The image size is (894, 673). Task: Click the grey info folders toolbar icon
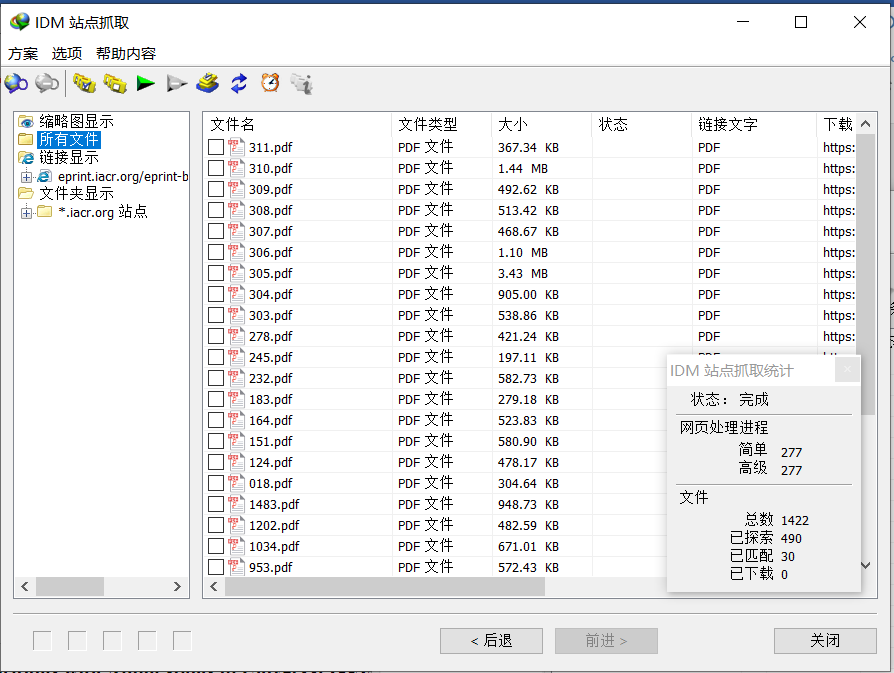[301, 84]
